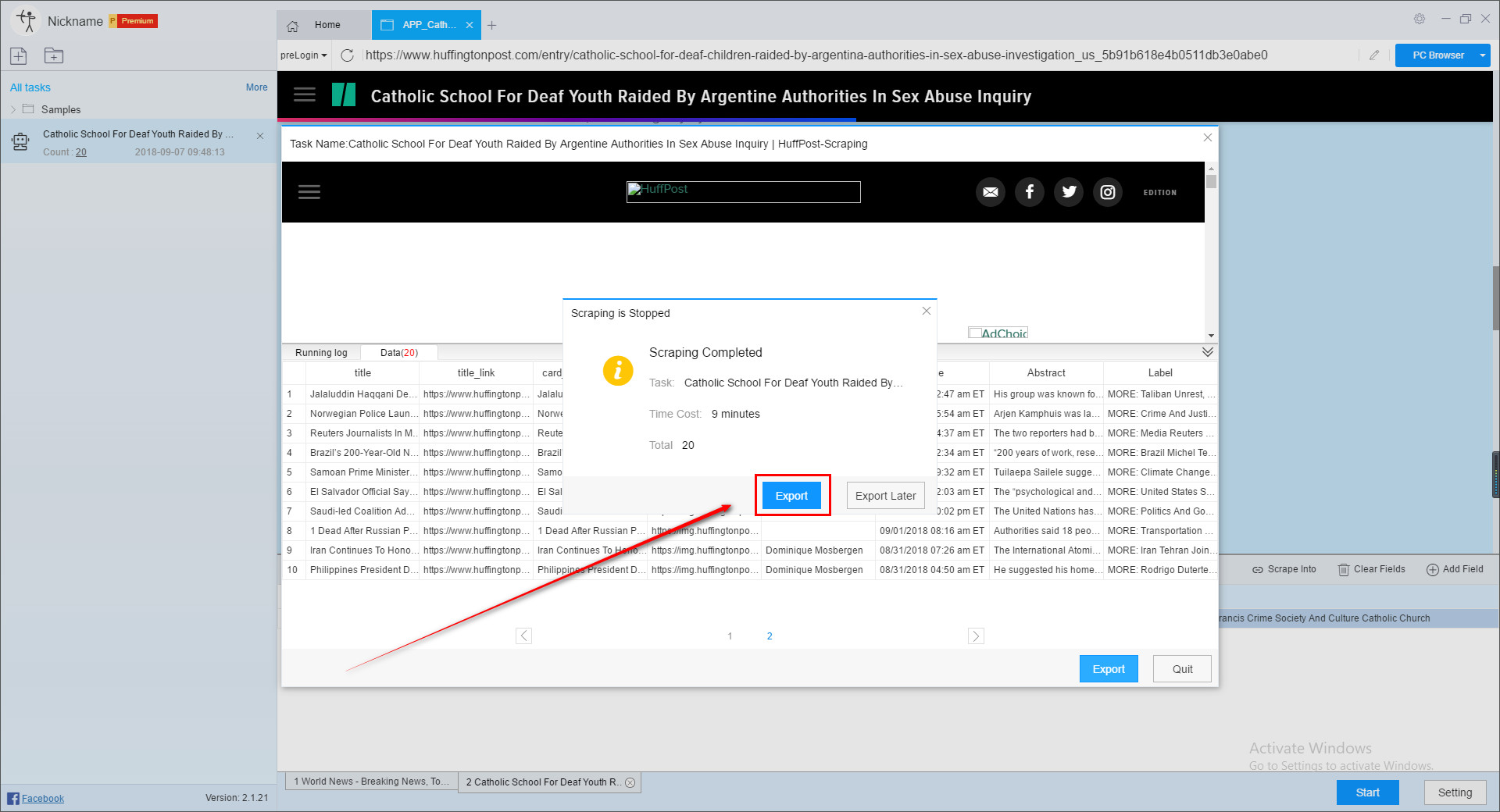
Task: Open hamburger menu in task preview
Action: [x=309, y=192]
